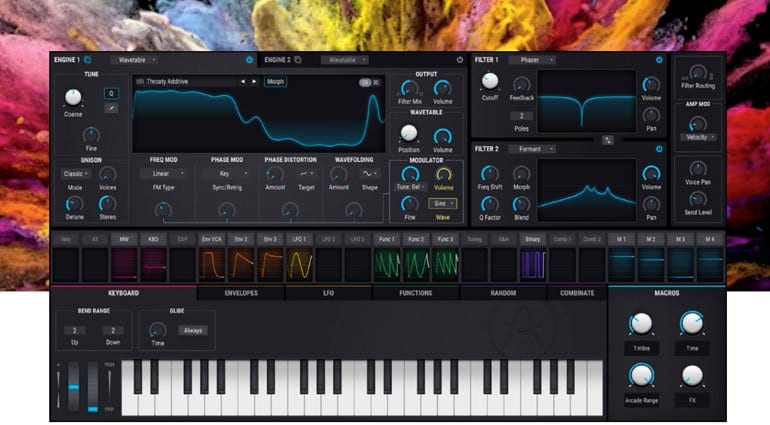Toggle the Morph button
Image resolution: width=770 pixels, height=425 pixels.
(275, 82)
